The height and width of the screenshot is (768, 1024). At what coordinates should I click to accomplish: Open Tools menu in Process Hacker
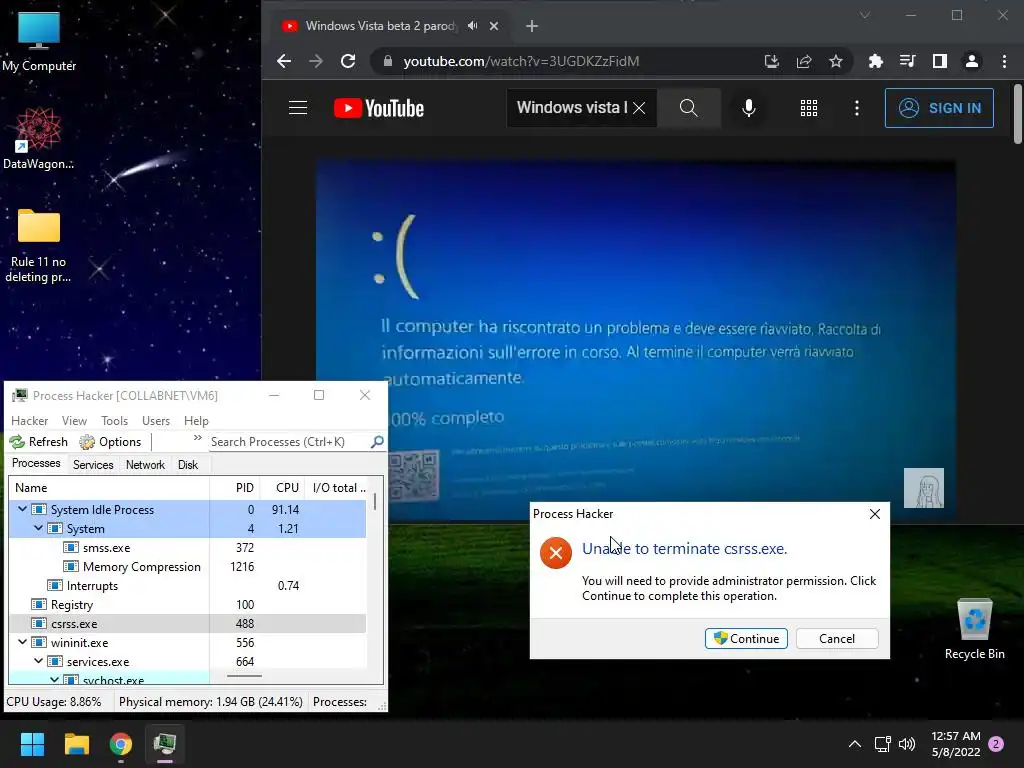pyautogui.click(x=114, y=421)
